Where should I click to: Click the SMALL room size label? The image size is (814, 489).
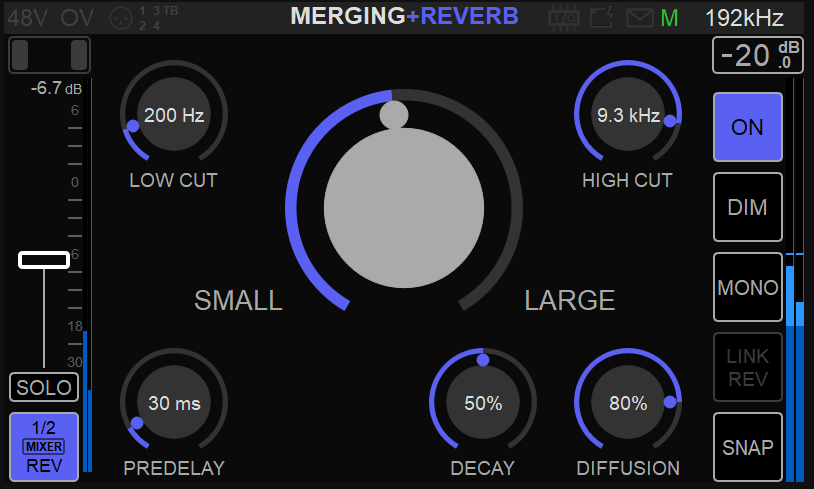(238, 300)
